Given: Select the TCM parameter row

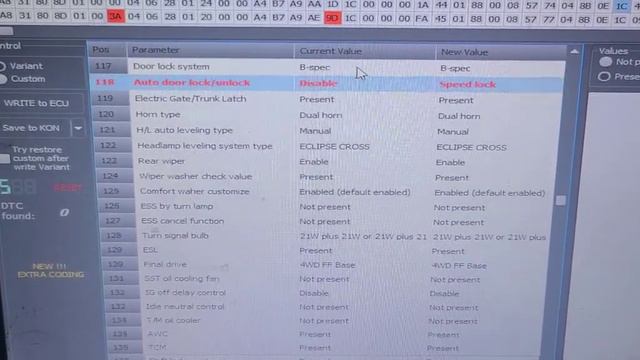Looking at the screenshot, I should click(327, 348).
